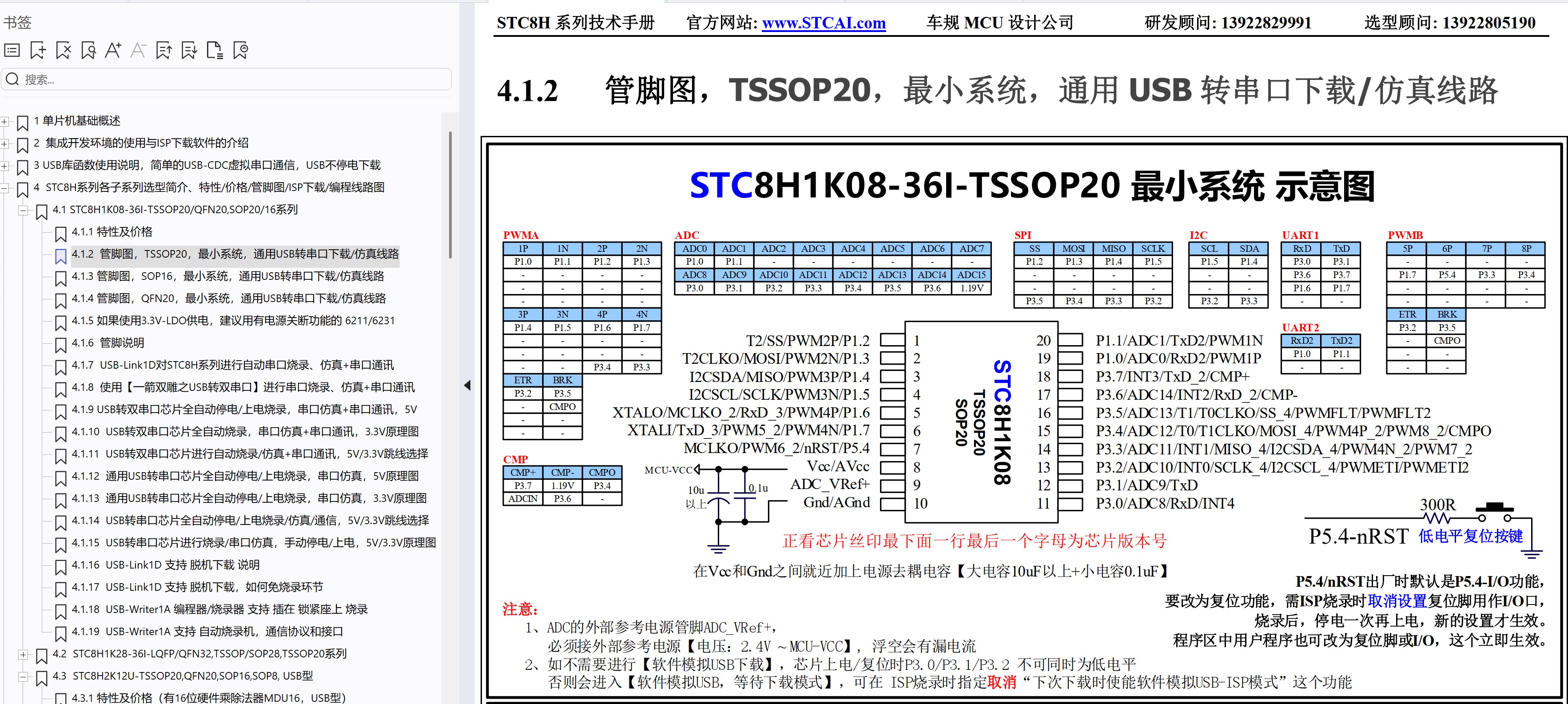Expand chapter 1 单片机基础概述 tree node
This screenshot has width=1568, height=704.
[x=4, y=122]
